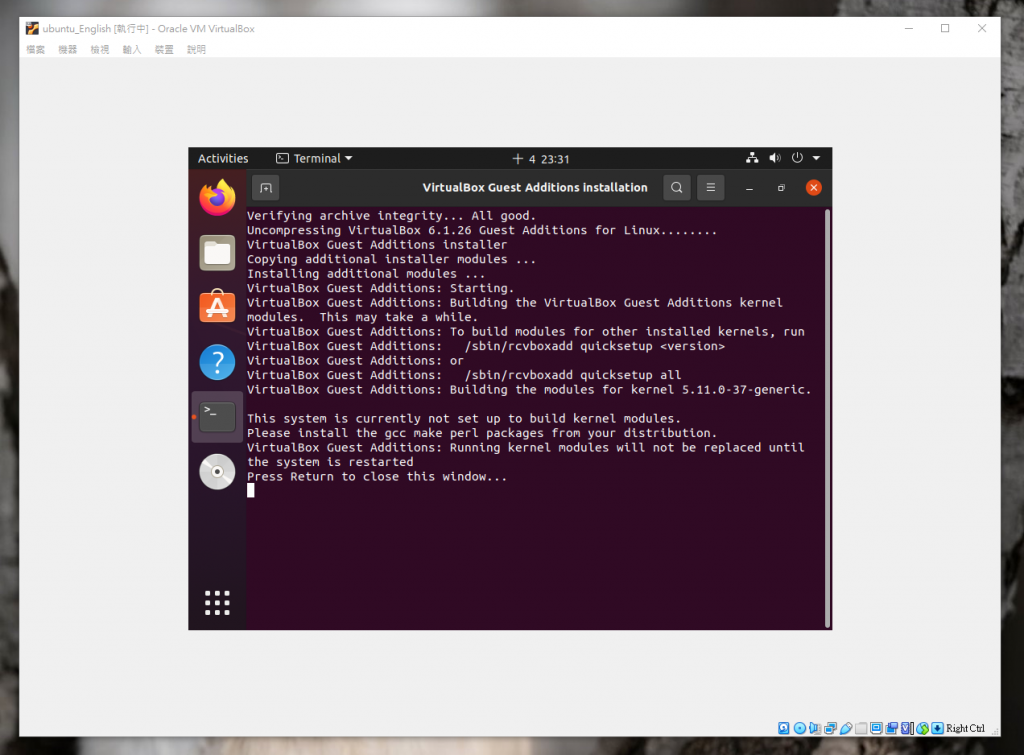Click the display indicator in status bar
This screenshot has height=755, width=1024.
(x=876, y=728)
